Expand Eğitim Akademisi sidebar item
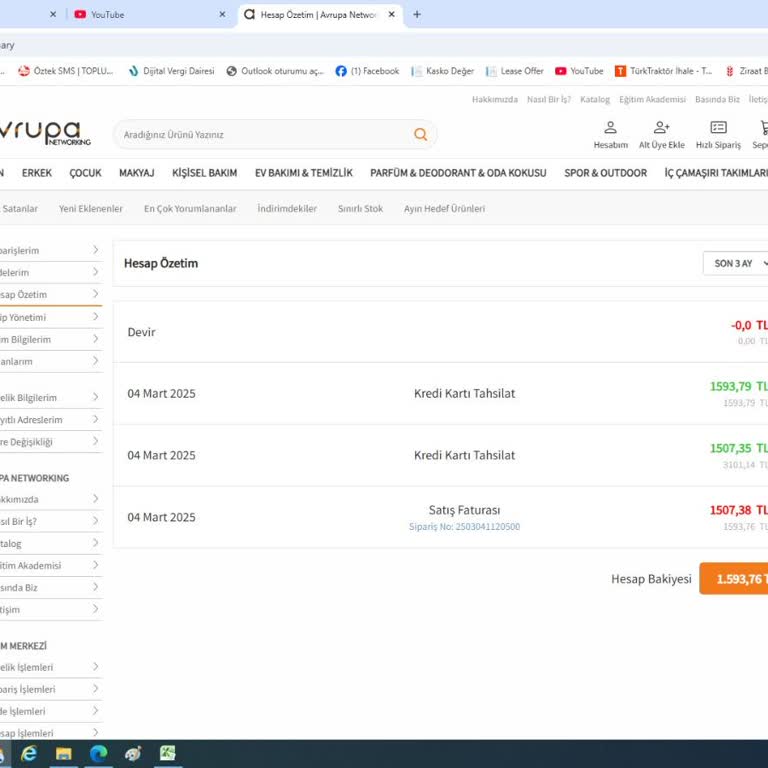The image size is (768, 768). tap(96, 565)
